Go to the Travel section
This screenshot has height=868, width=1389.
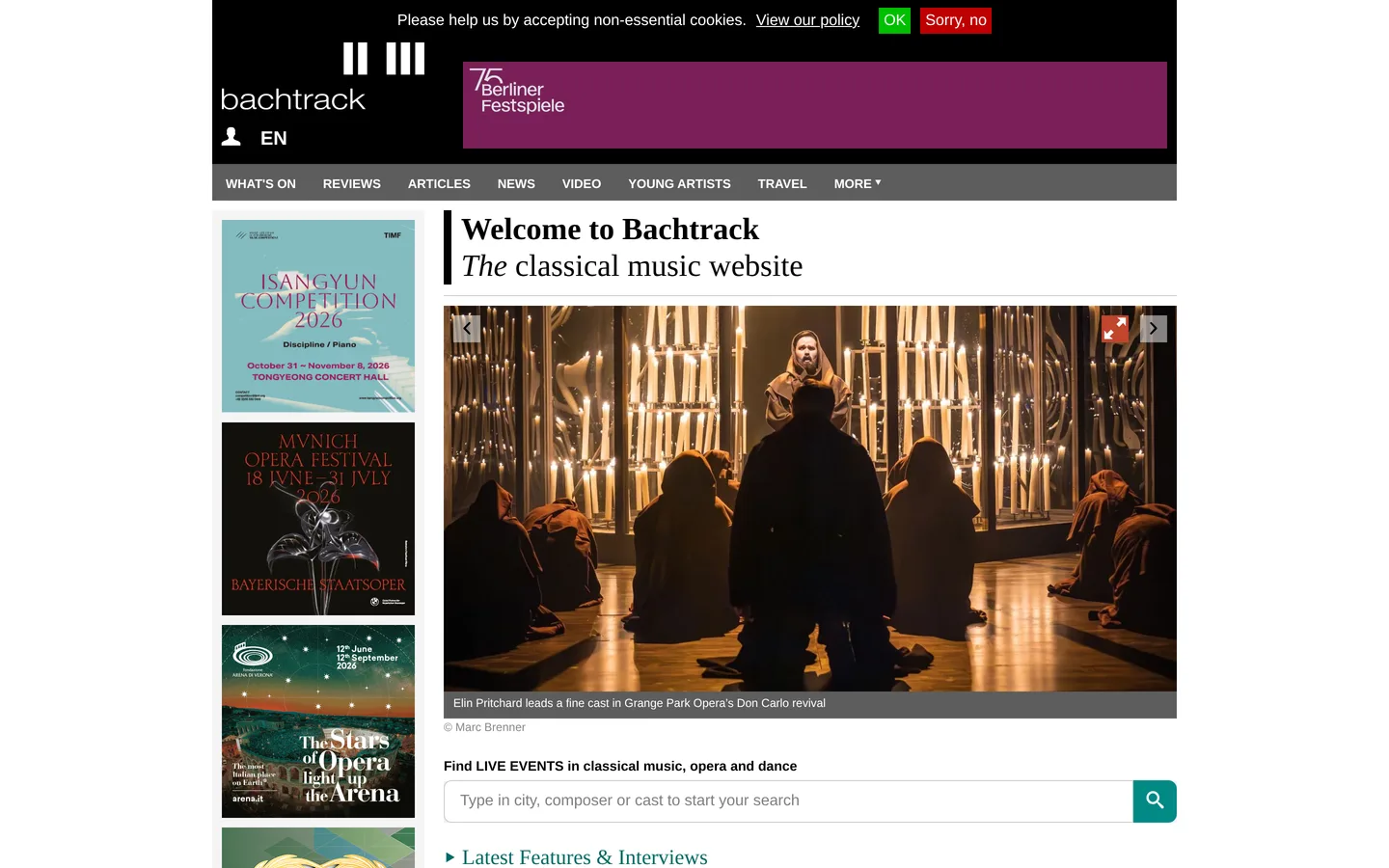pyautogui.click(x=782, y=183)
